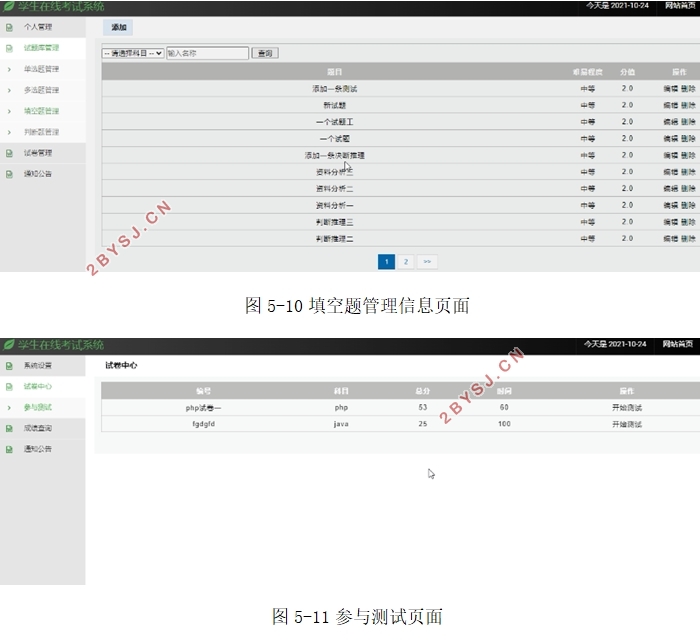Click 删除 for the 判断推理三 row
This screenshot has width=700, height=642.
(x=688, y=222)
